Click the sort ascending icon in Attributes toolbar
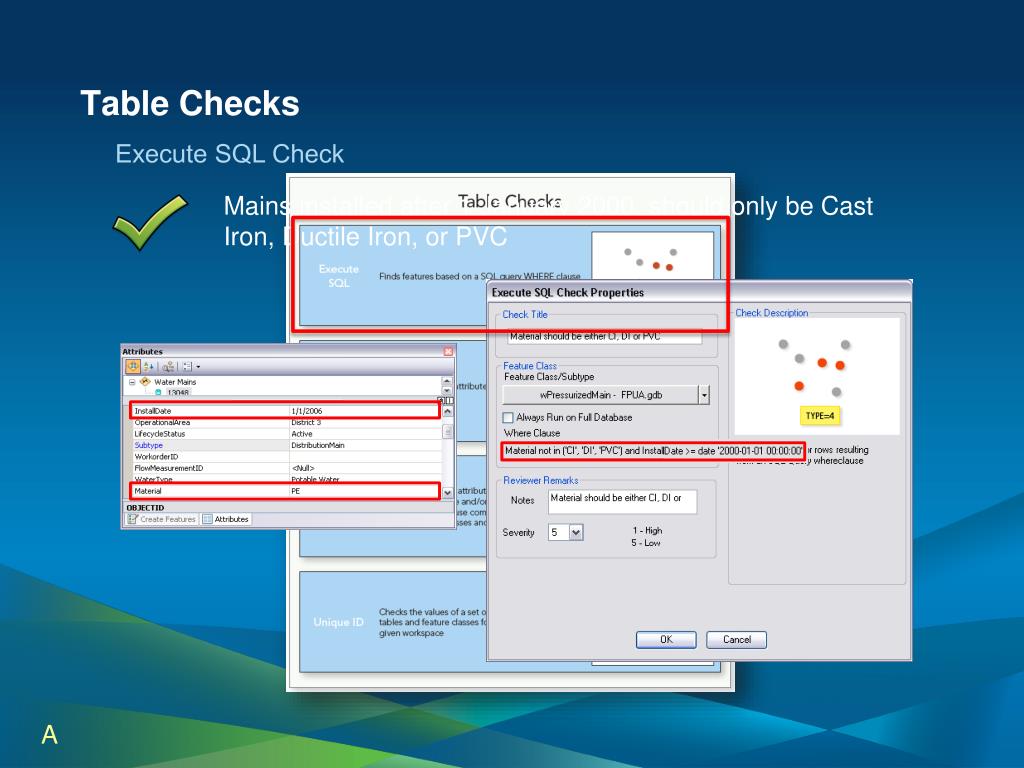The width and height of the screenshot is (1024, 768). coord(148,366)
